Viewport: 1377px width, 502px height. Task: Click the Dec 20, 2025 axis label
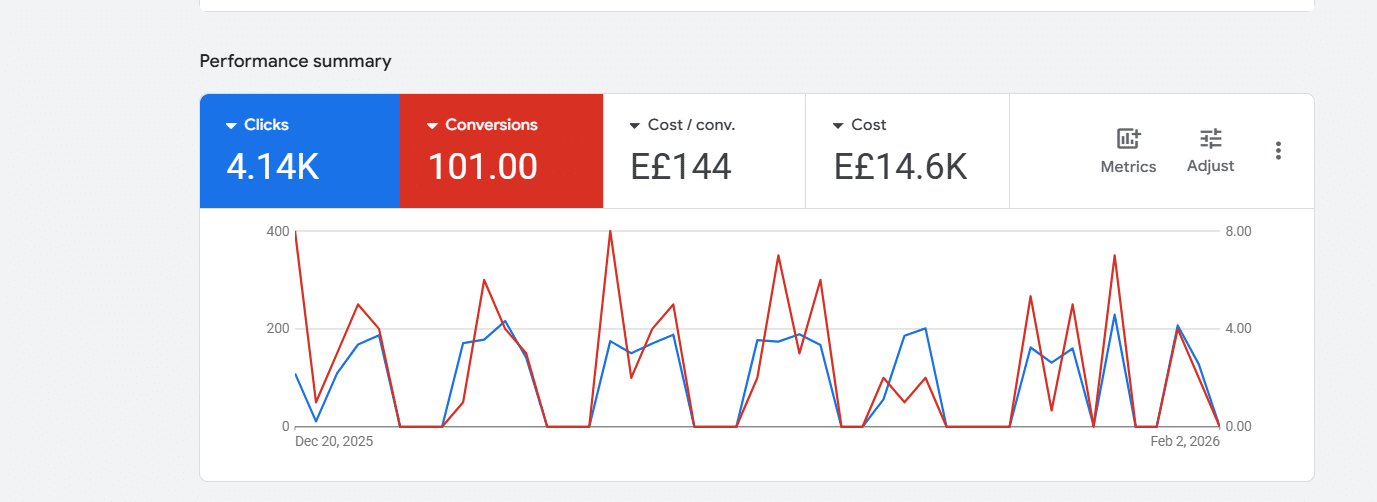coord(334,441)
